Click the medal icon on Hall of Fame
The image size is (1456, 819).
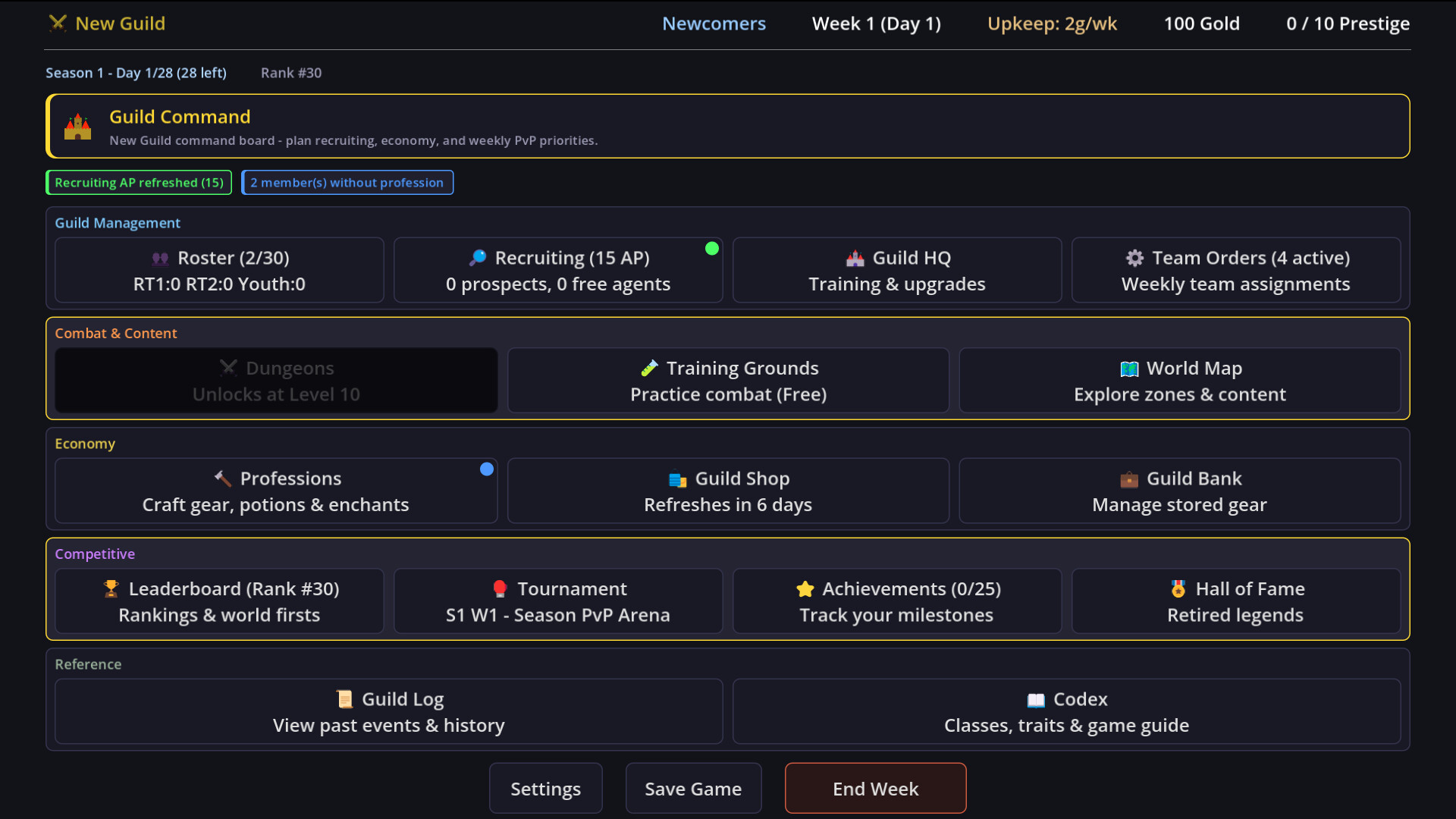coord(1178,588)
